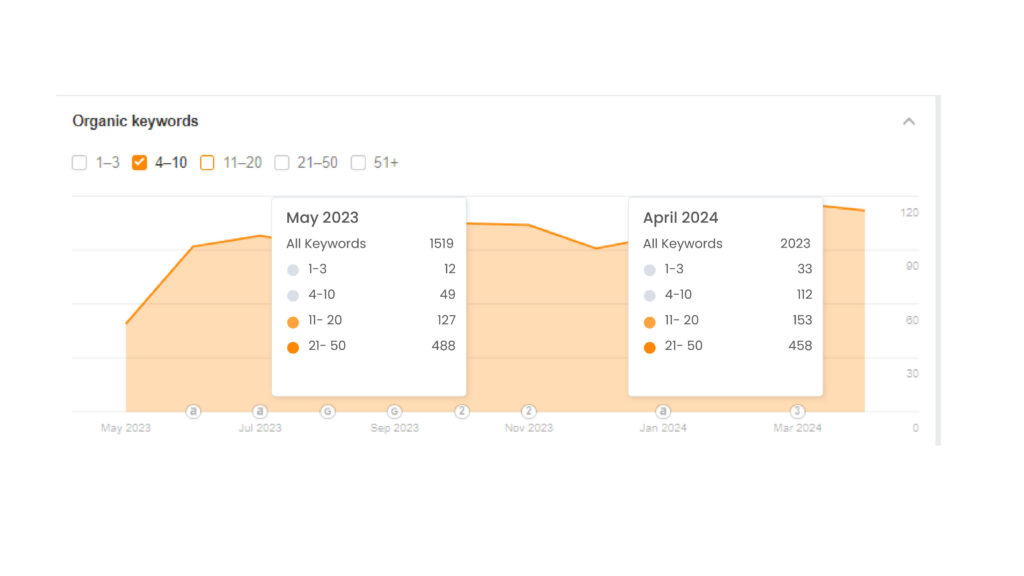Click light orange 11-20 dot in April 2024 tooltip
Viewport: 1024px width, 576px height.
point(649,322)
